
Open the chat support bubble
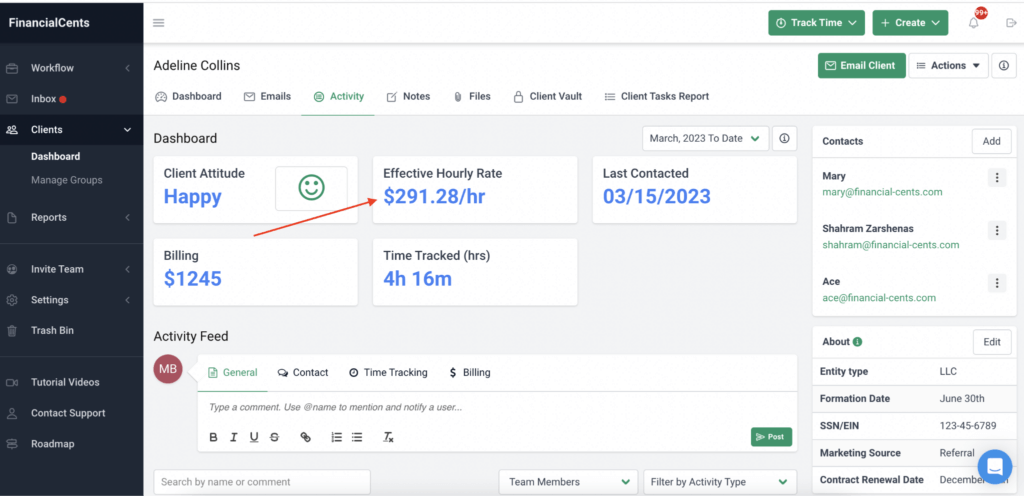point(994,466)
